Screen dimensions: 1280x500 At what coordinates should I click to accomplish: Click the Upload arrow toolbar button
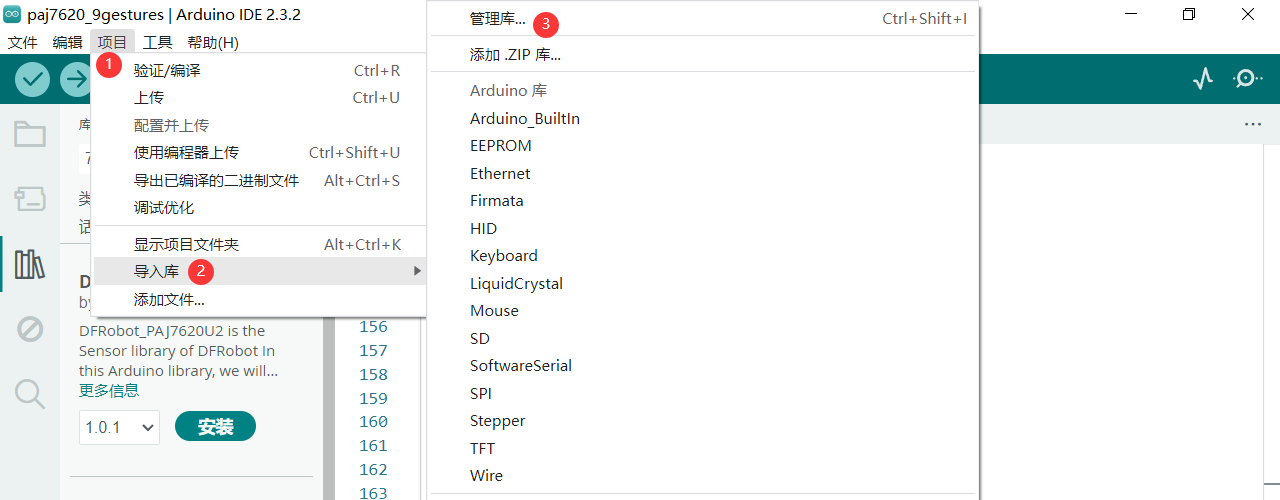[x=76, y=79]
